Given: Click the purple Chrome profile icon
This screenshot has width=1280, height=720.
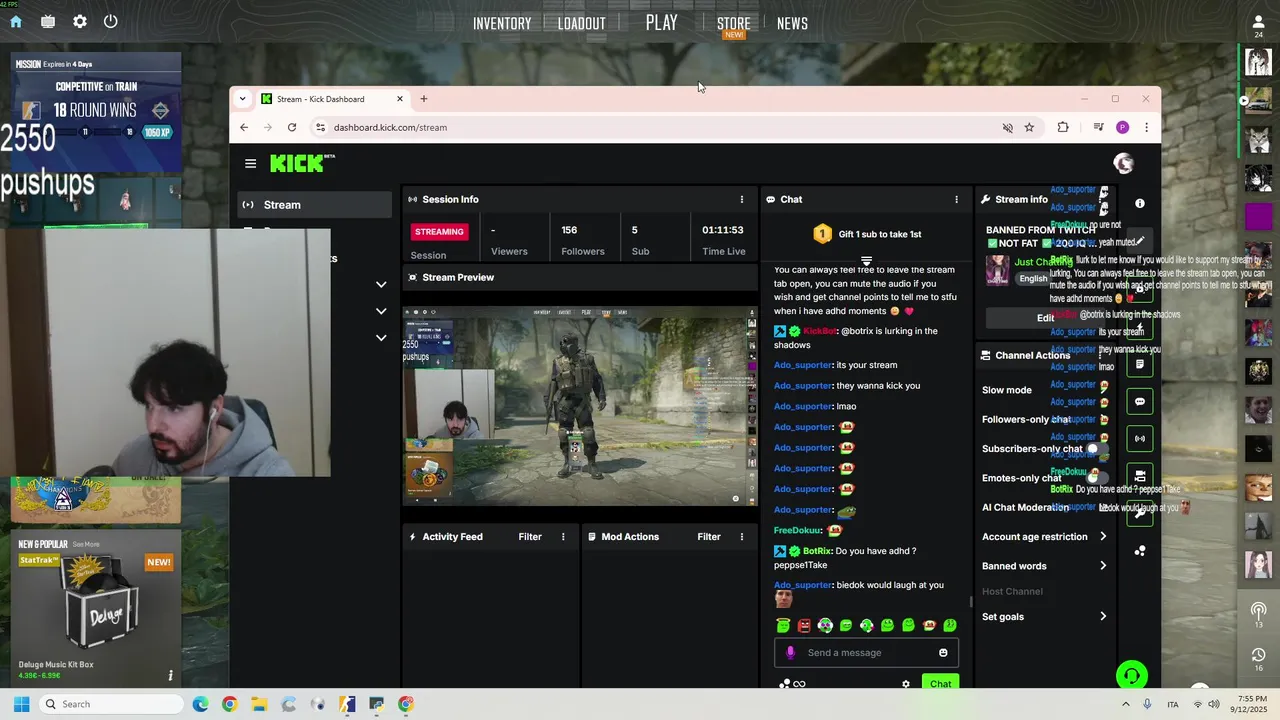Looking at the screenshot, I should click(x=1122, y=127).
